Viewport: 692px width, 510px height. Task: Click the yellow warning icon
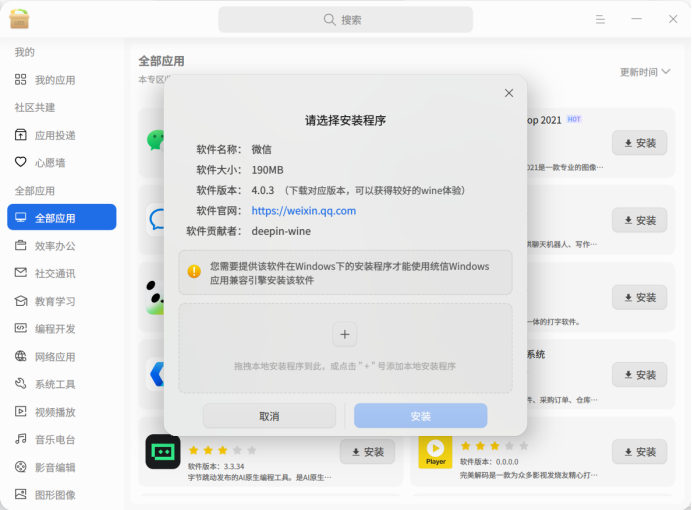click(x=194, y=271)
